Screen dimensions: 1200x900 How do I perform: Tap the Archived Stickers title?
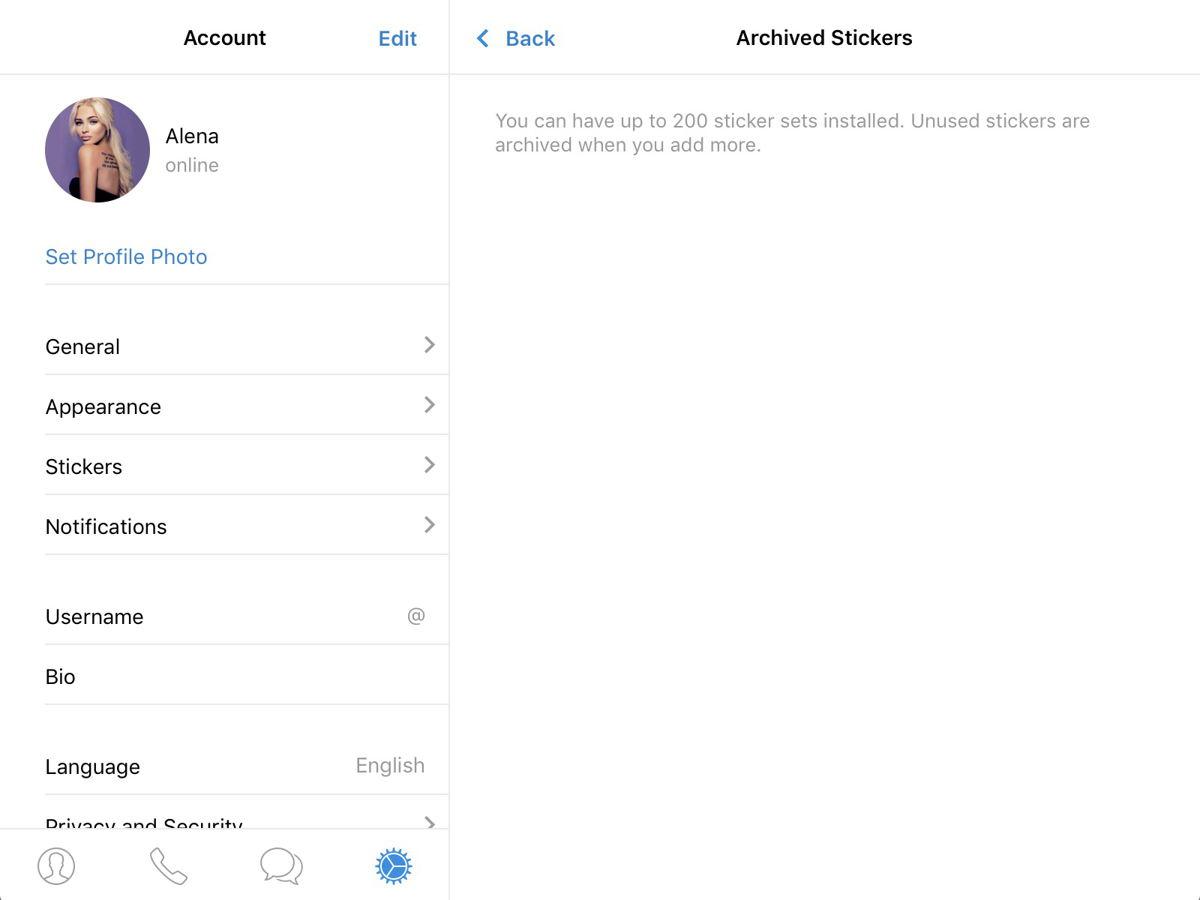tap(824, 38)
